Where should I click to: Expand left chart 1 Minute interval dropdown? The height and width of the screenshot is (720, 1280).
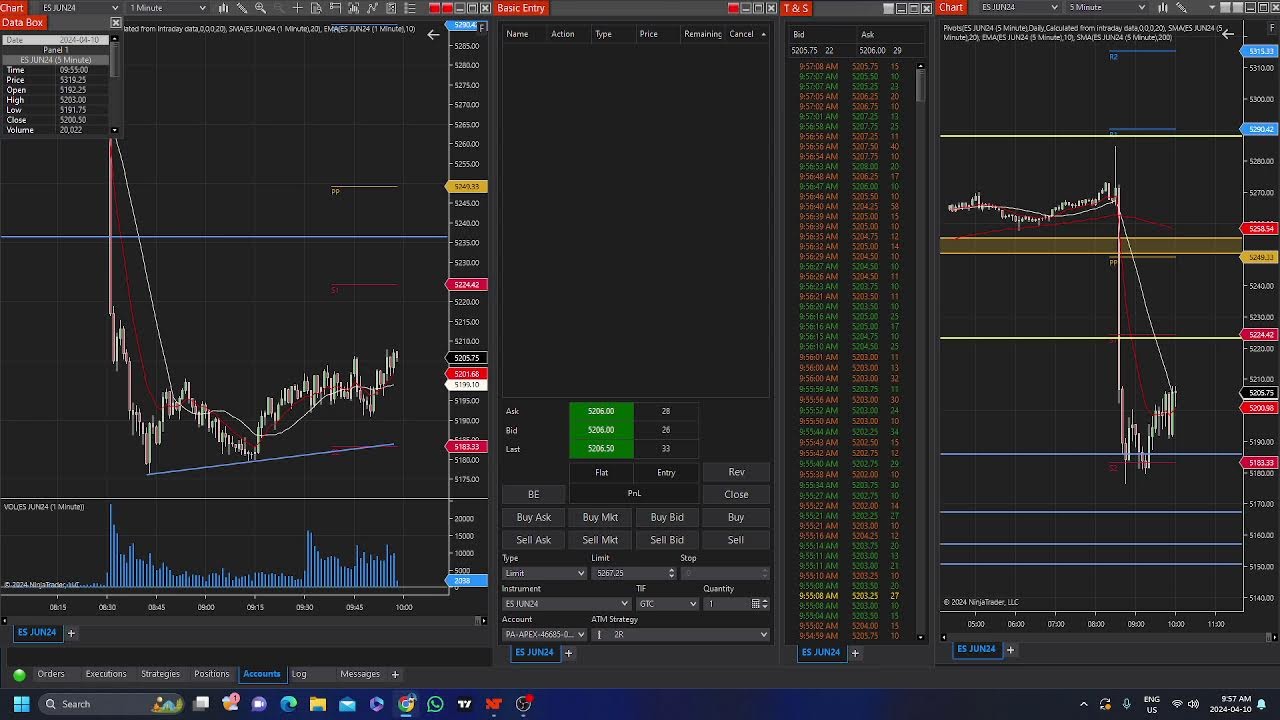[203, 8]
